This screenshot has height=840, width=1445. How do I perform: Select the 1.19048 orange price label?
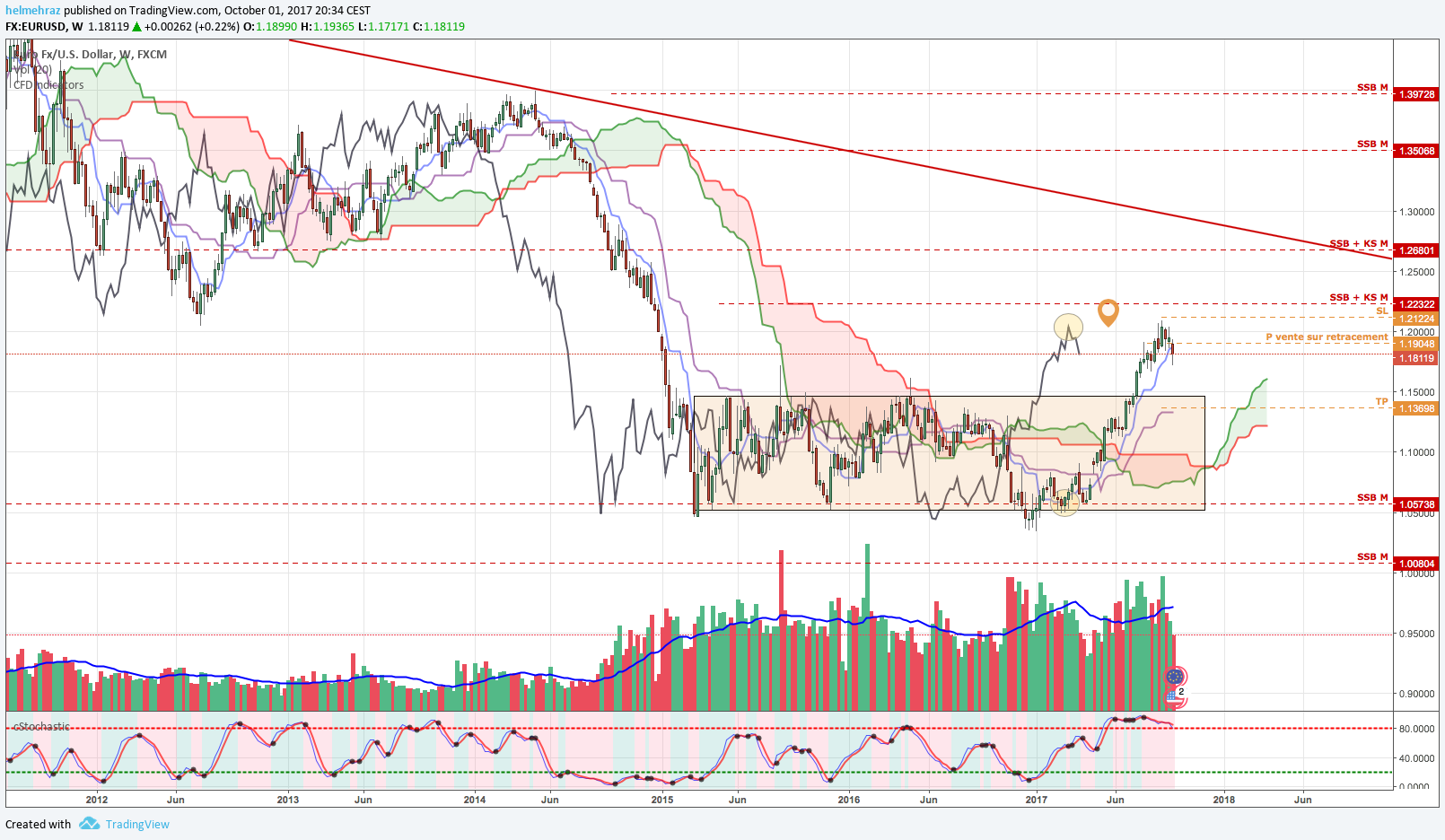[1417, 344]
